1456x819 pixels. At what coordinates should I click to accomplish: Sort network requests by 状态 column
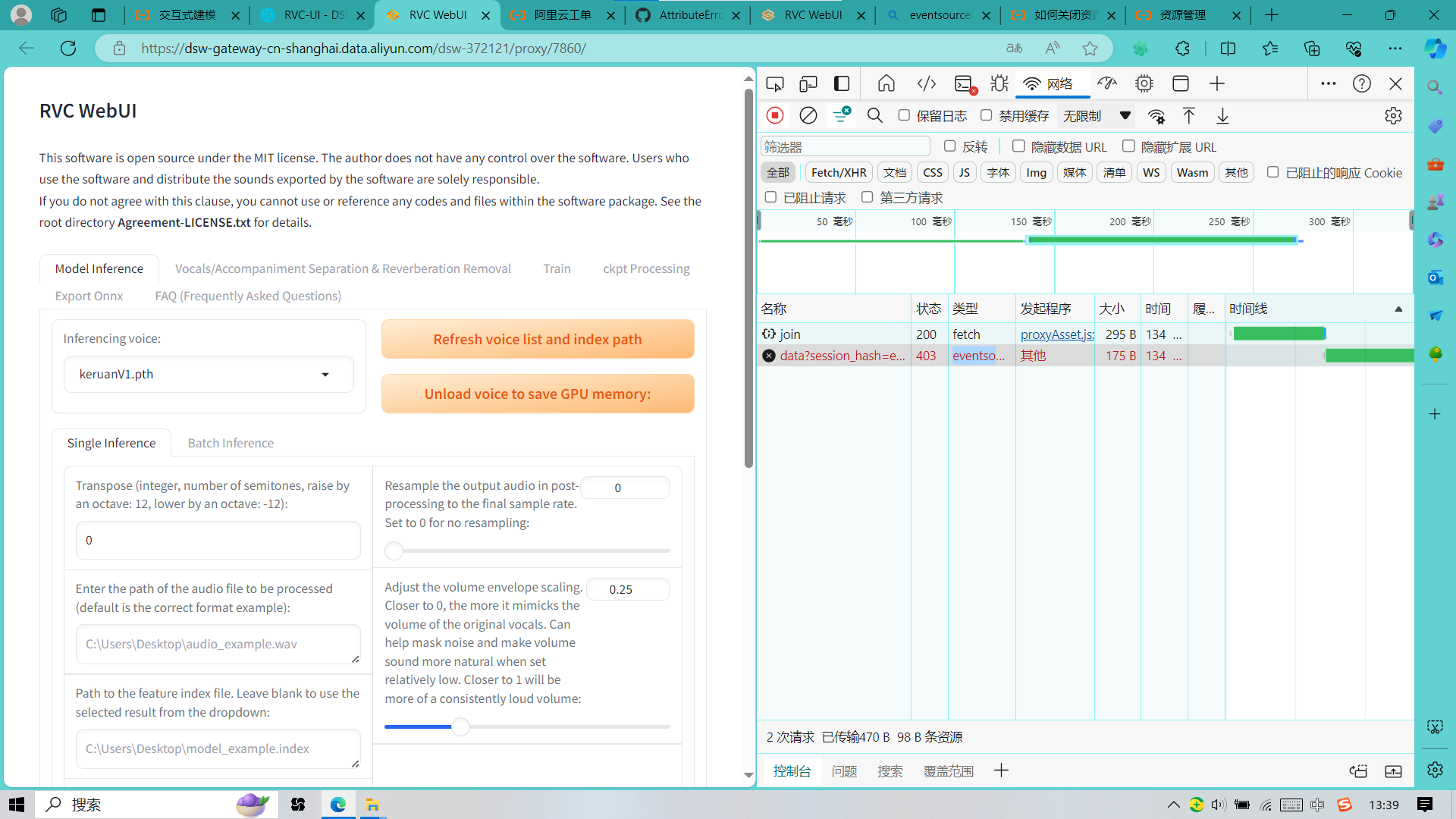(x=928, y=309)
